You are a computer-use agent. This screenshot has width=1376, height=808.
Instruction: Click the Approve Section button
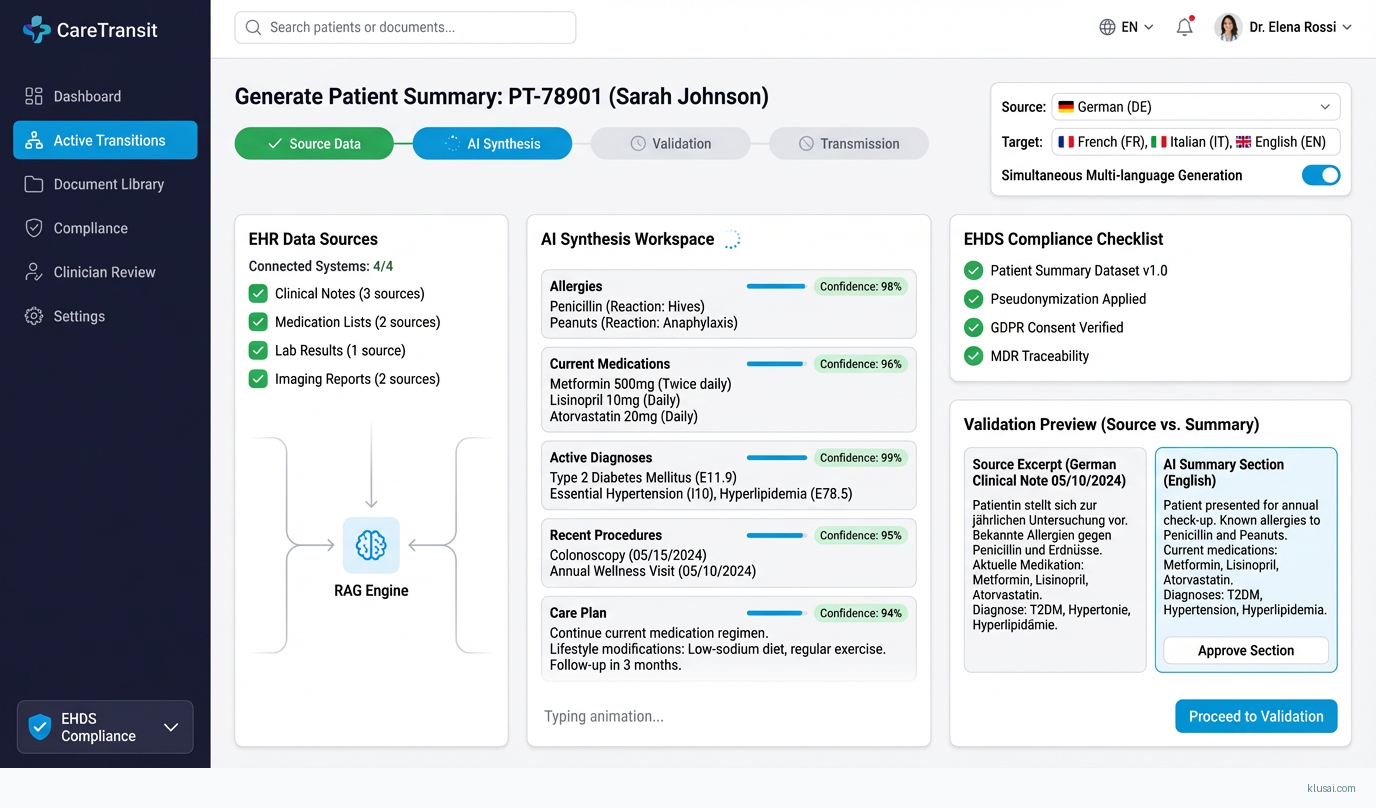[x=1245, y=650]
